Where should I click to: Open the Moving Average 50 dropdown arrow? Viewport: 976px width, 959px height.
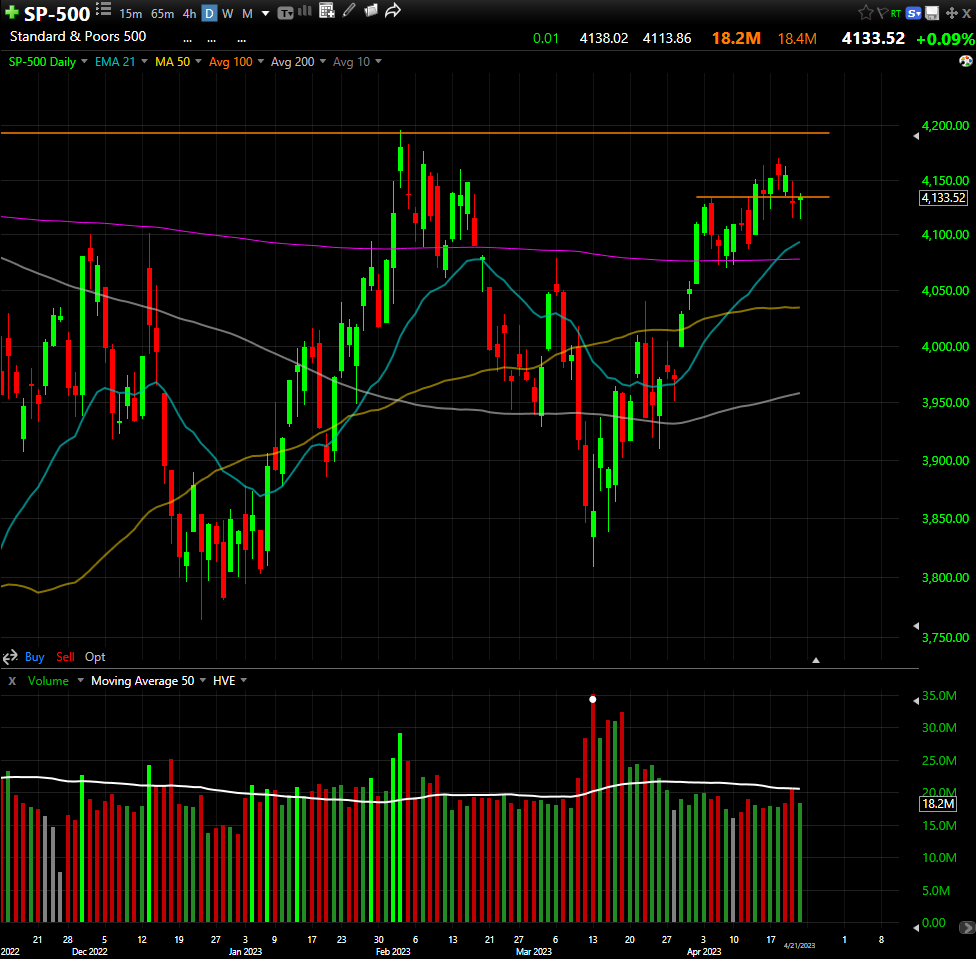pyautogui.click(x=202, y=681)
